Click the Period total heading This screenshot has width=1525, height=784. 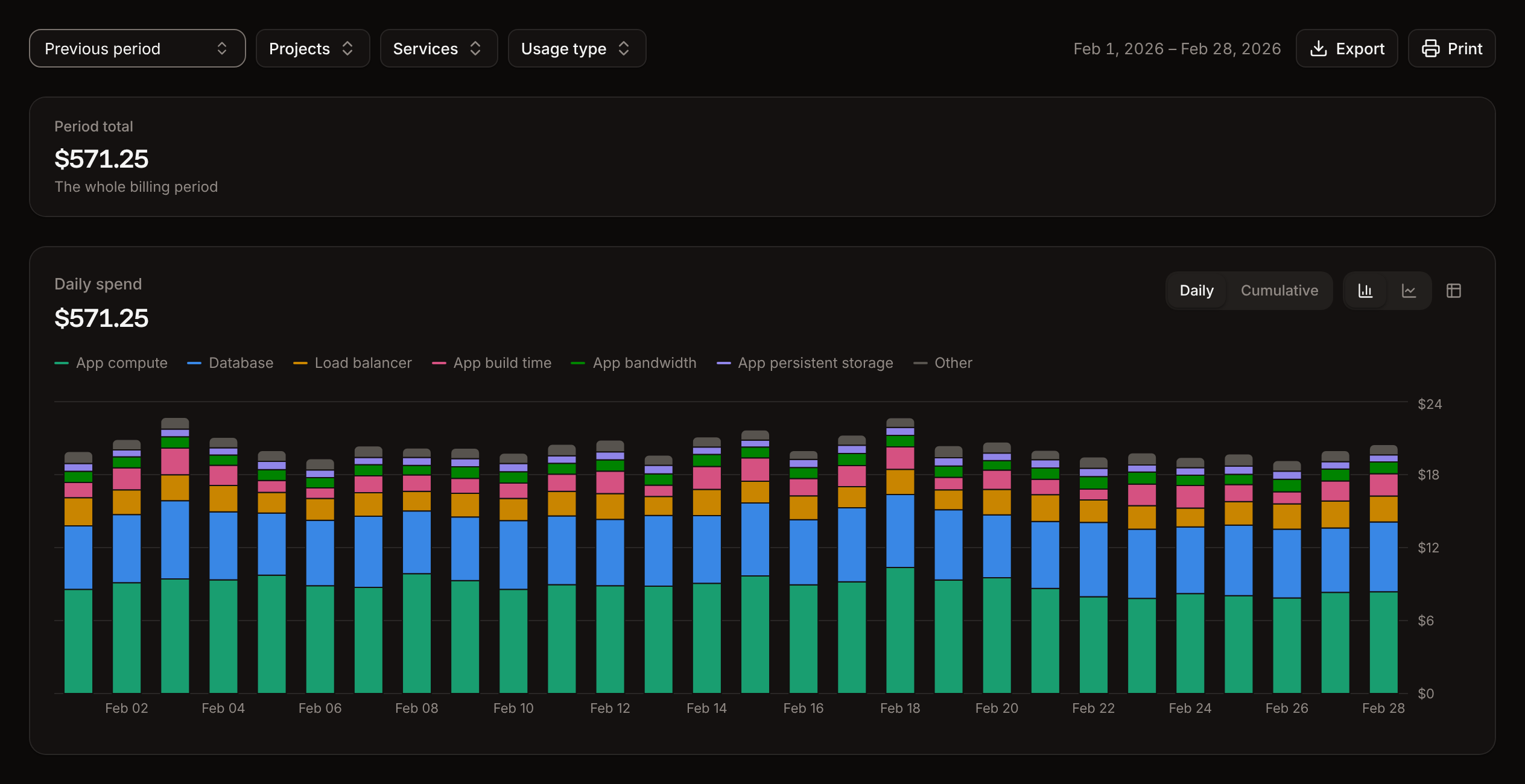94,127
